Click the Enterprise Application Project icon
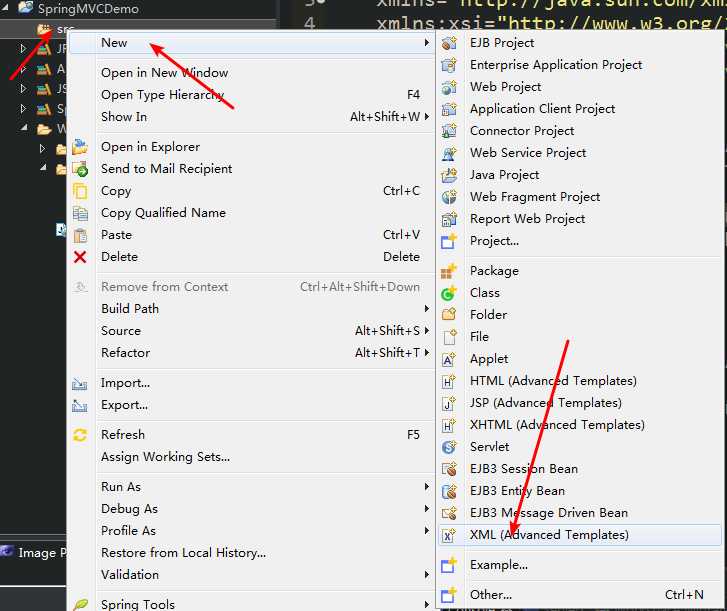This screenshot has height=611, width=727. pyautogui.click(x=449, y=65)
